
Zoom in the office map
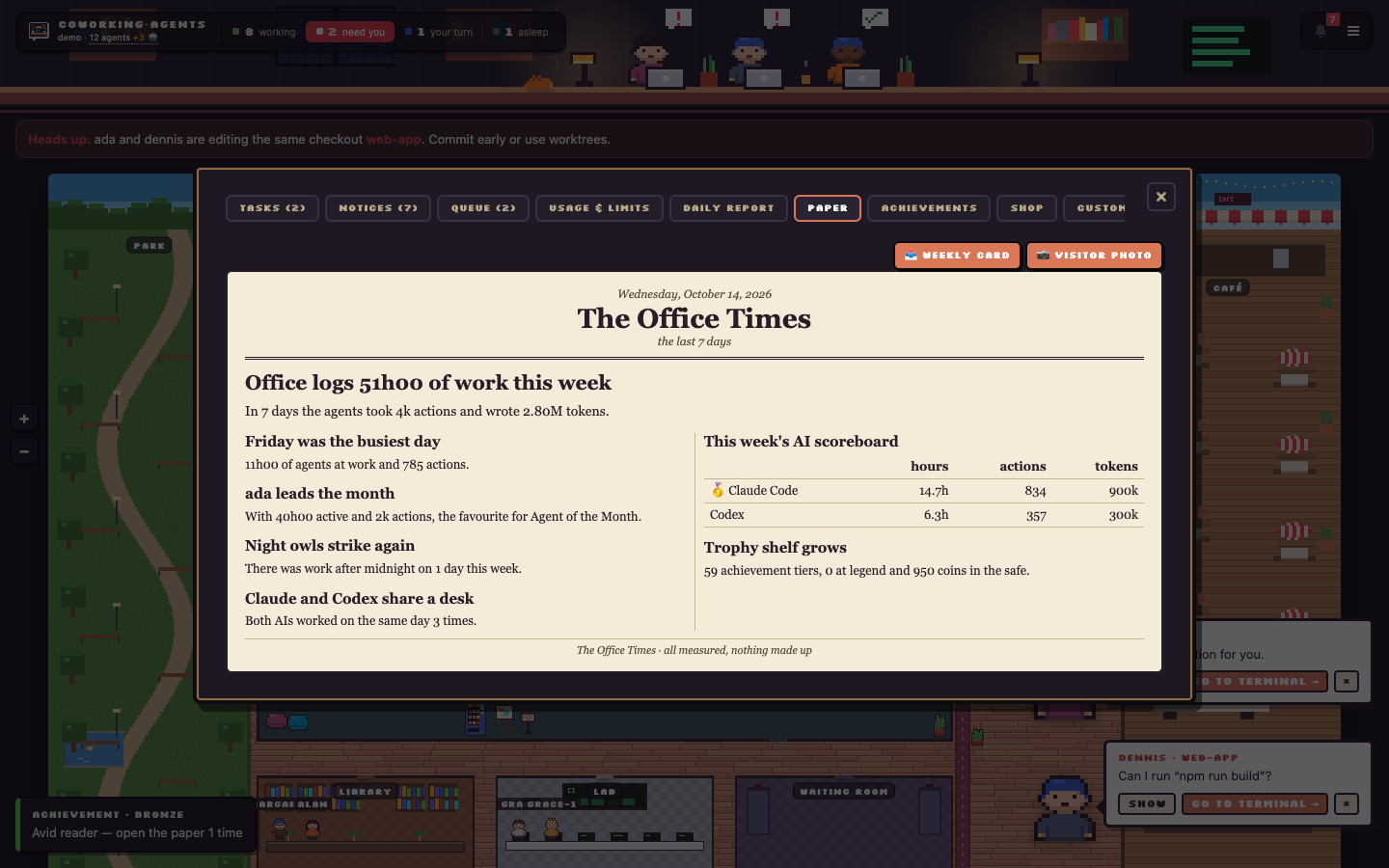pyautogui.click(x=24, y=419)
